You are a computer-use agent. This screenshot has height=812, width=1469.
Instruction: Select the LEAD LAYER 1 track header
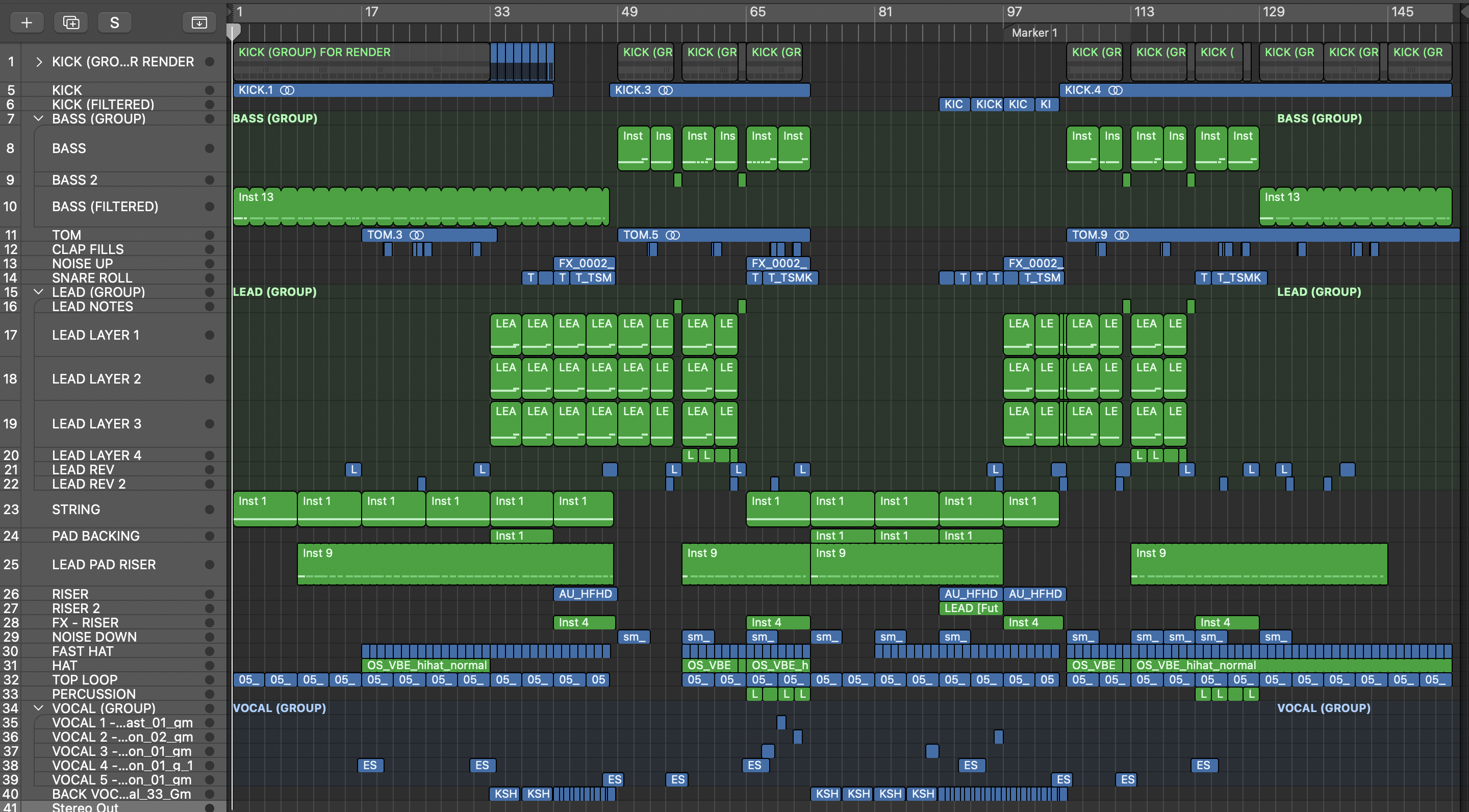pyautogui.click(x=95, y=335)
